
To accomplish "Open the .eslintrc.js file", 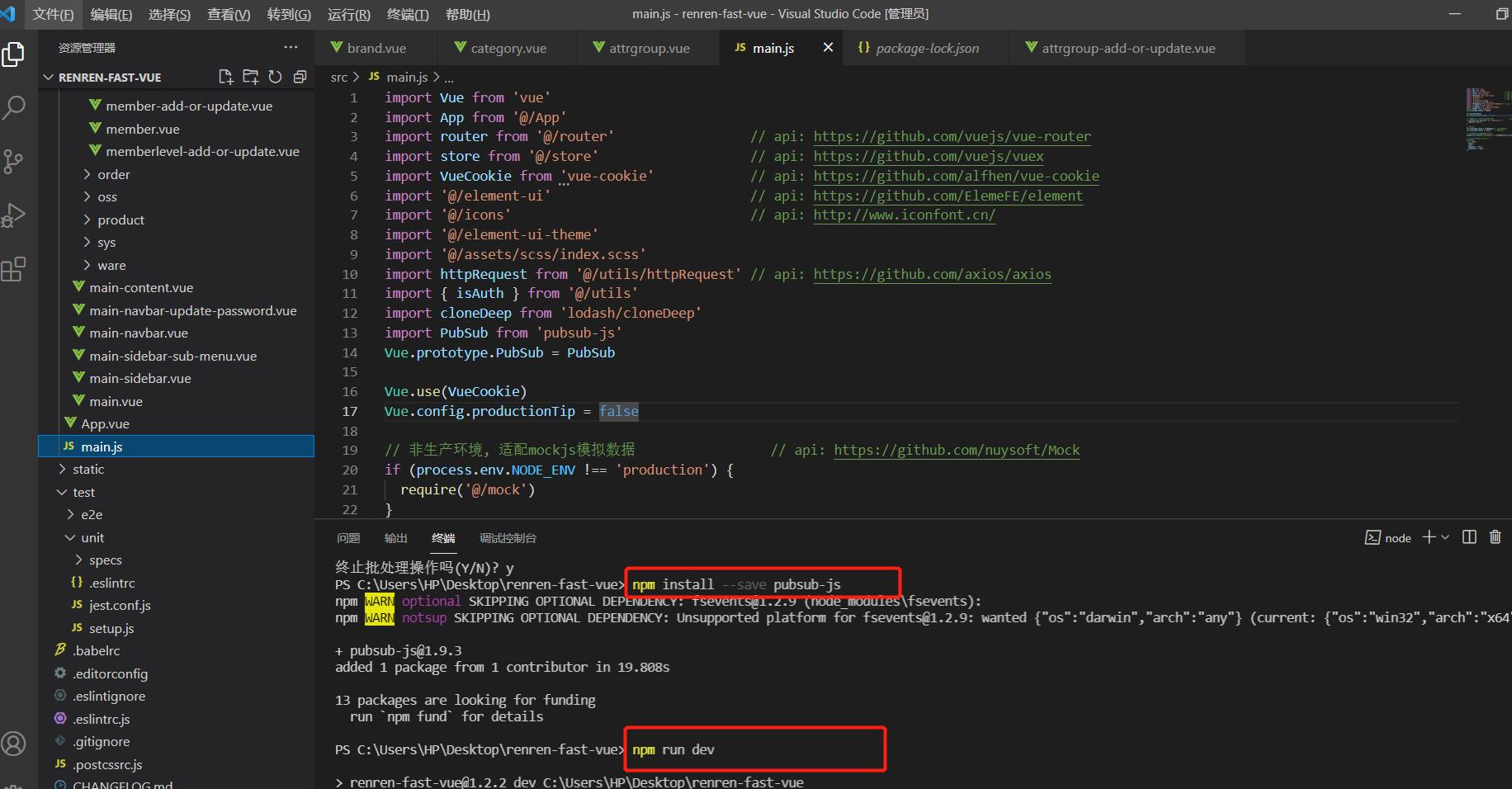I will [176, 719].
